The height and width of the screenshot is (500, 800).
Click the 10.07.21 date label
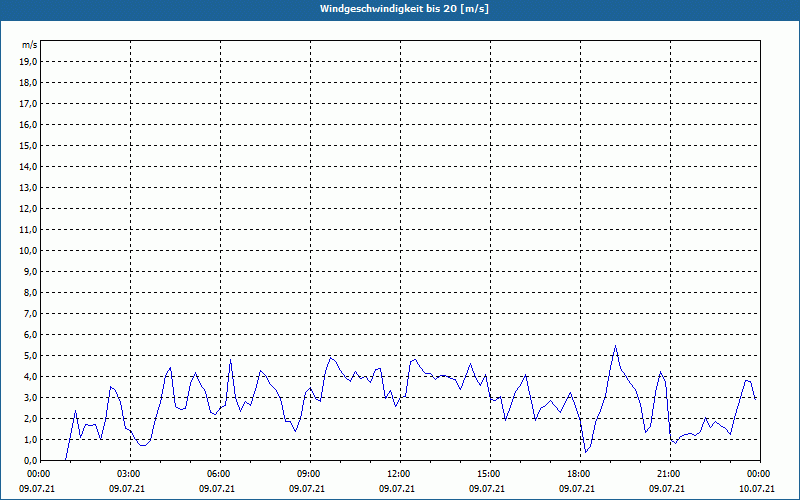point(757,489)
